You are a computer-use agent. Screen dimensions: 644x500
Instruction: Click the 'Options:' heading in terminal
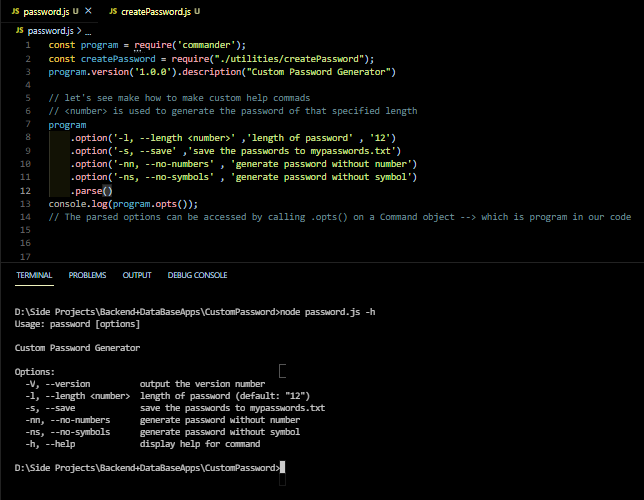click(34, 372)
